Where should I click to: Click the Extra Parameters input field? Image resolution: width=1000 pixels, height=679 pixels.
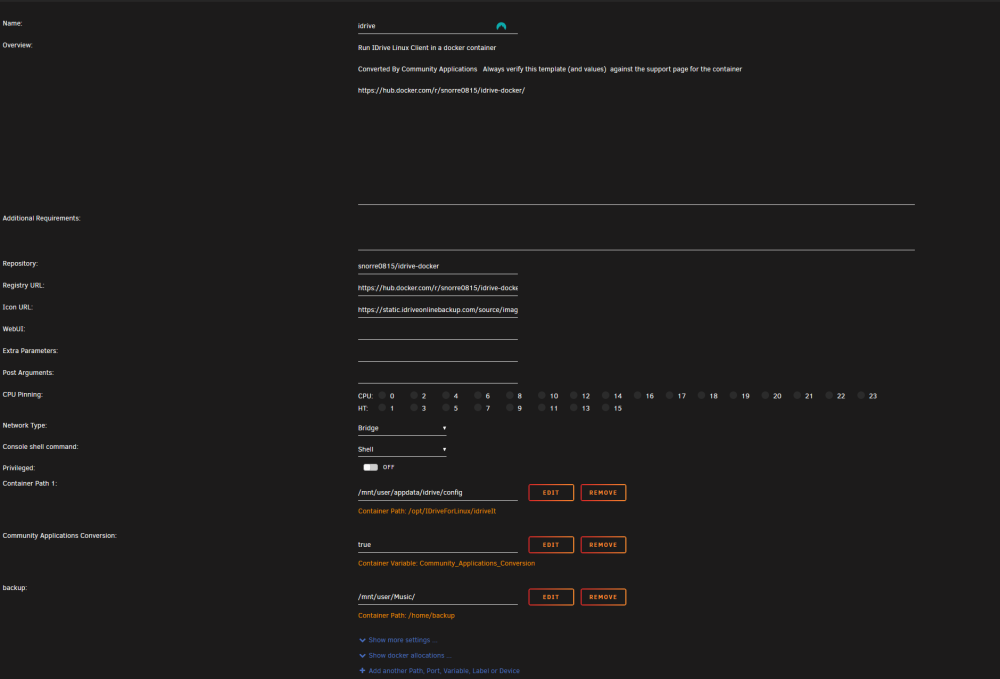click(x=438, y=354)
